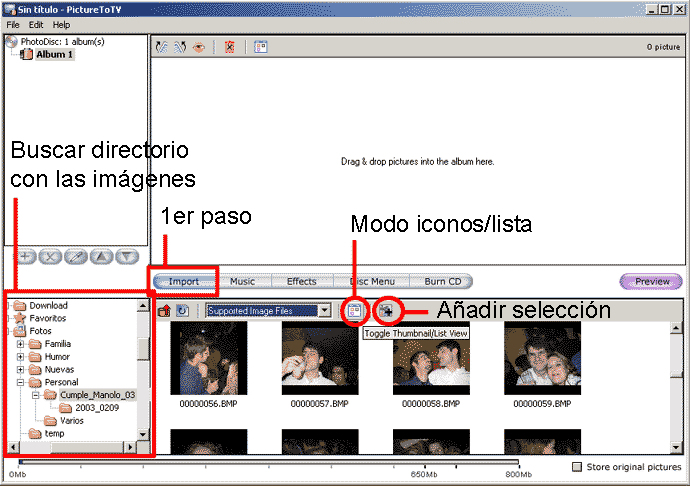The height and width of the screenshot is (486, 690).
Task: Move album up with the up-arrow button
Action: pyautogui.click(x=102, y=256)
